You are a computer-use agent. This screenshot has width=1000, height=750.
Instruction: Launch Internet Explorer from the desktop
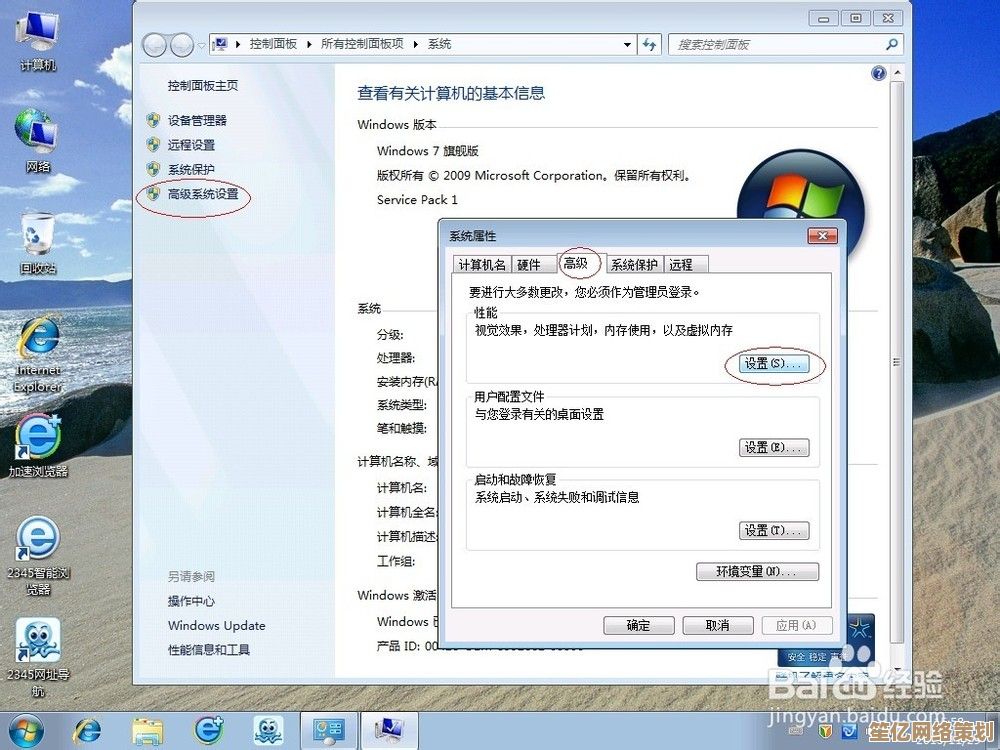pyautogui.click(x=38, y=345)
